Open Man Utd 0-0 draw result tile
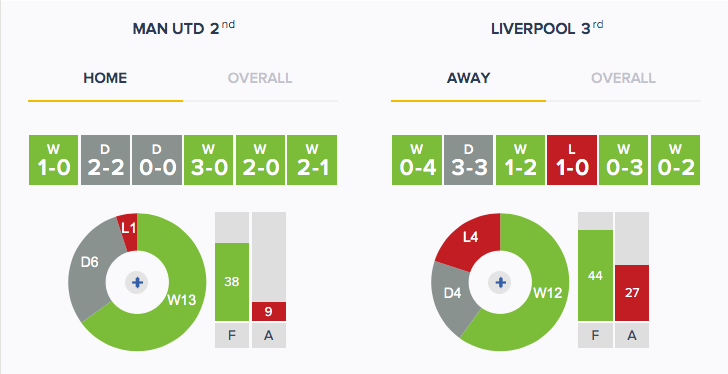This screenshot has height=374, width=728. click(x=157, y=160)
